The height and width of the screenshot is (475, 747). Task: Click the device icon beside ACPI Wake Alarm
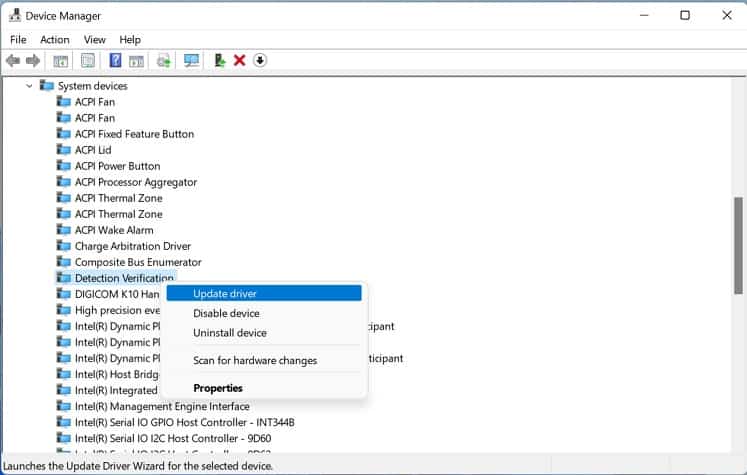pos(63,230)
